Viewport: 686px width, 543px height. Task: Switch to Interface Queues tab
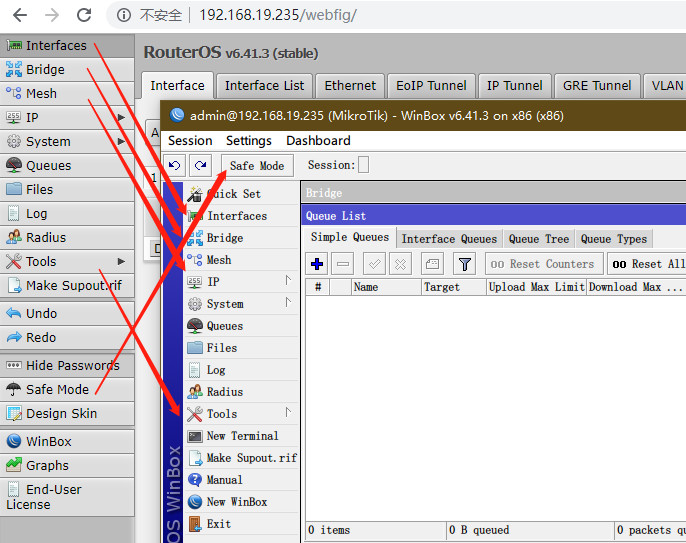(449, 239)
